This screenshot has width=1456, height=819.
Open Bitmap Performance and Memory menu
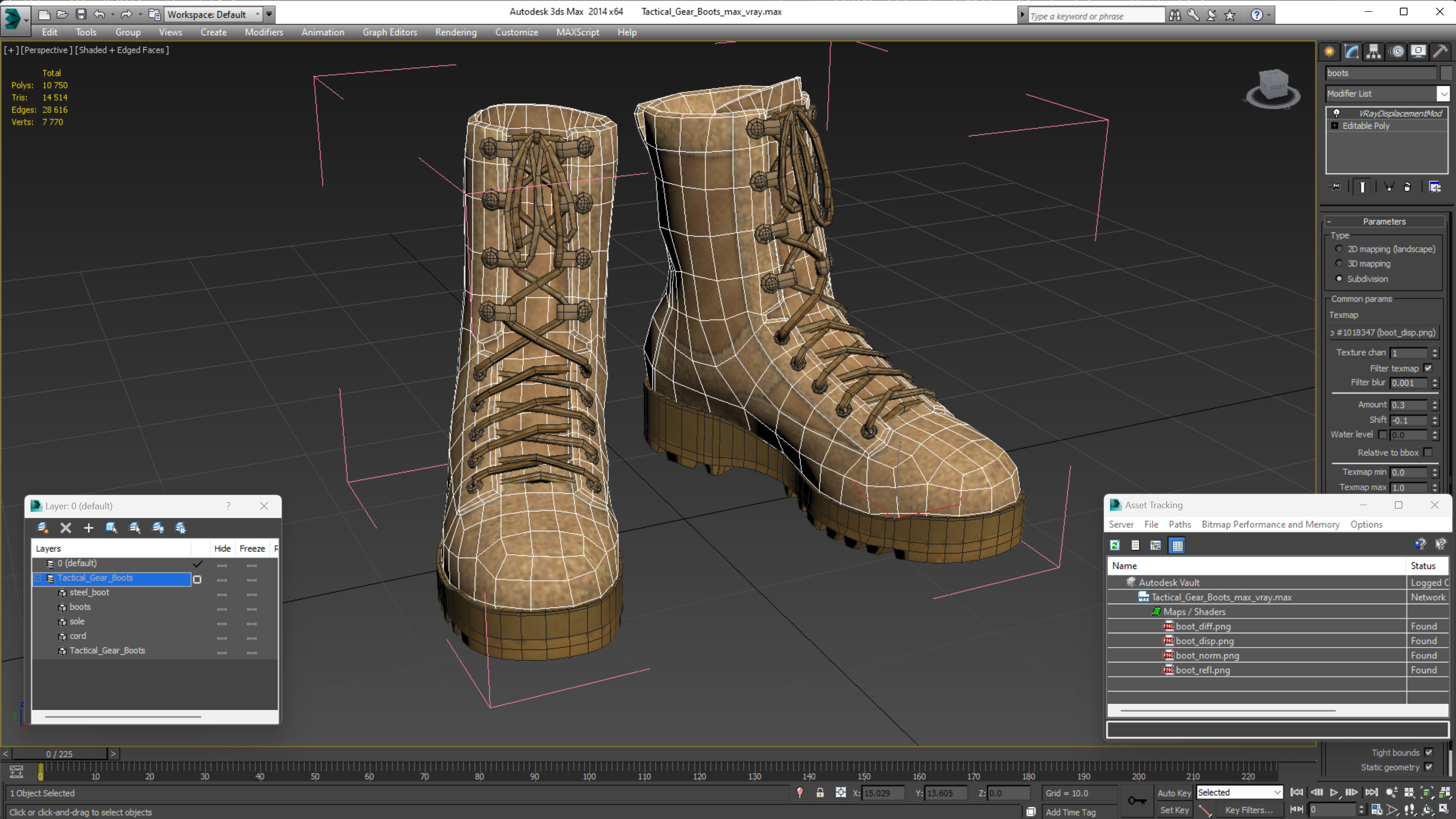tap(1270, 525)
